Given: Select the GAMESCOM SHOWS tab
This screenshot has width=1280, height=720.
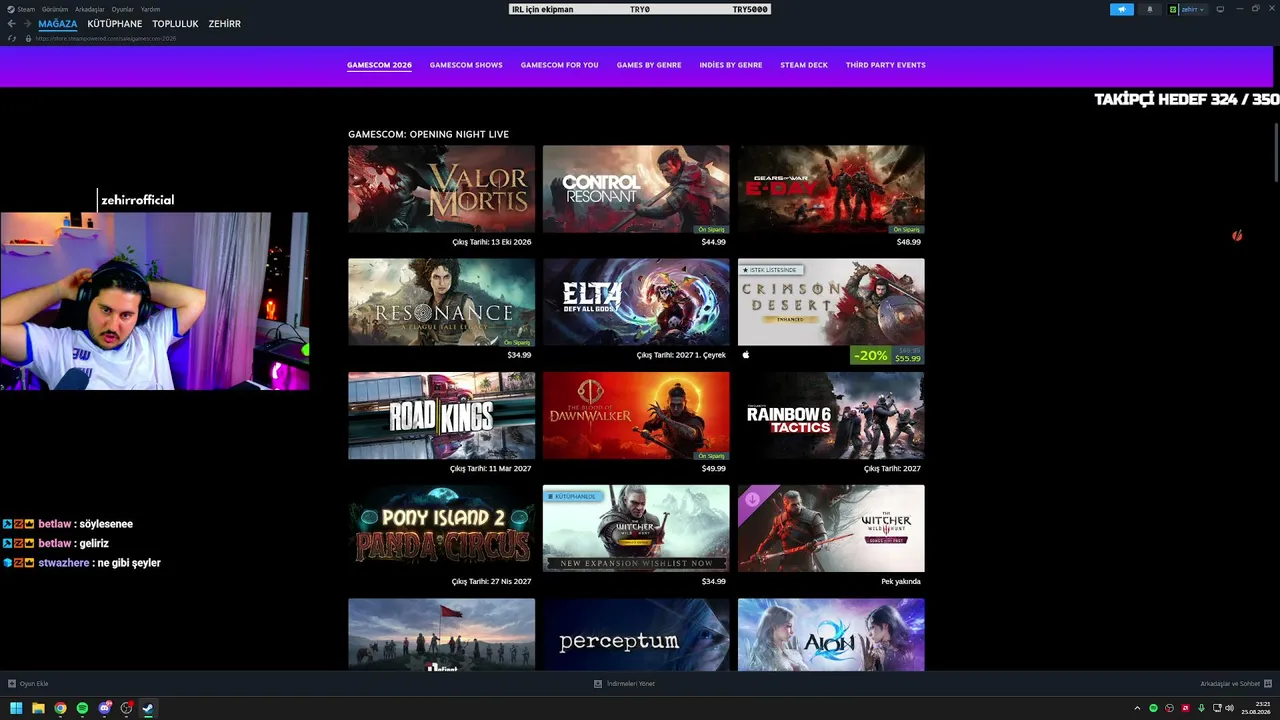Looking at the screenshot, I should coord(466,65).
